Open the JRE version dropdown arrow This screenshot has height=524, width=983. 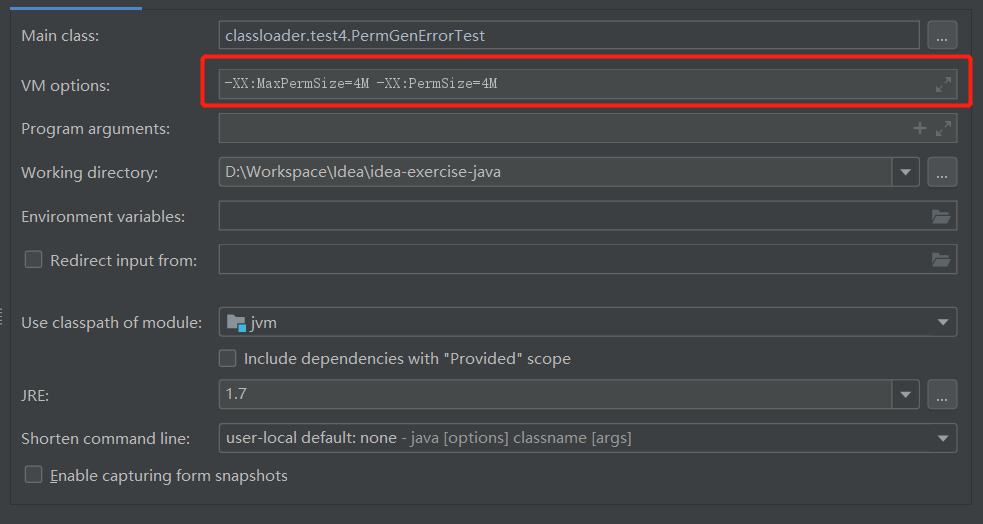pyautogui.click(x=905, y=394)
